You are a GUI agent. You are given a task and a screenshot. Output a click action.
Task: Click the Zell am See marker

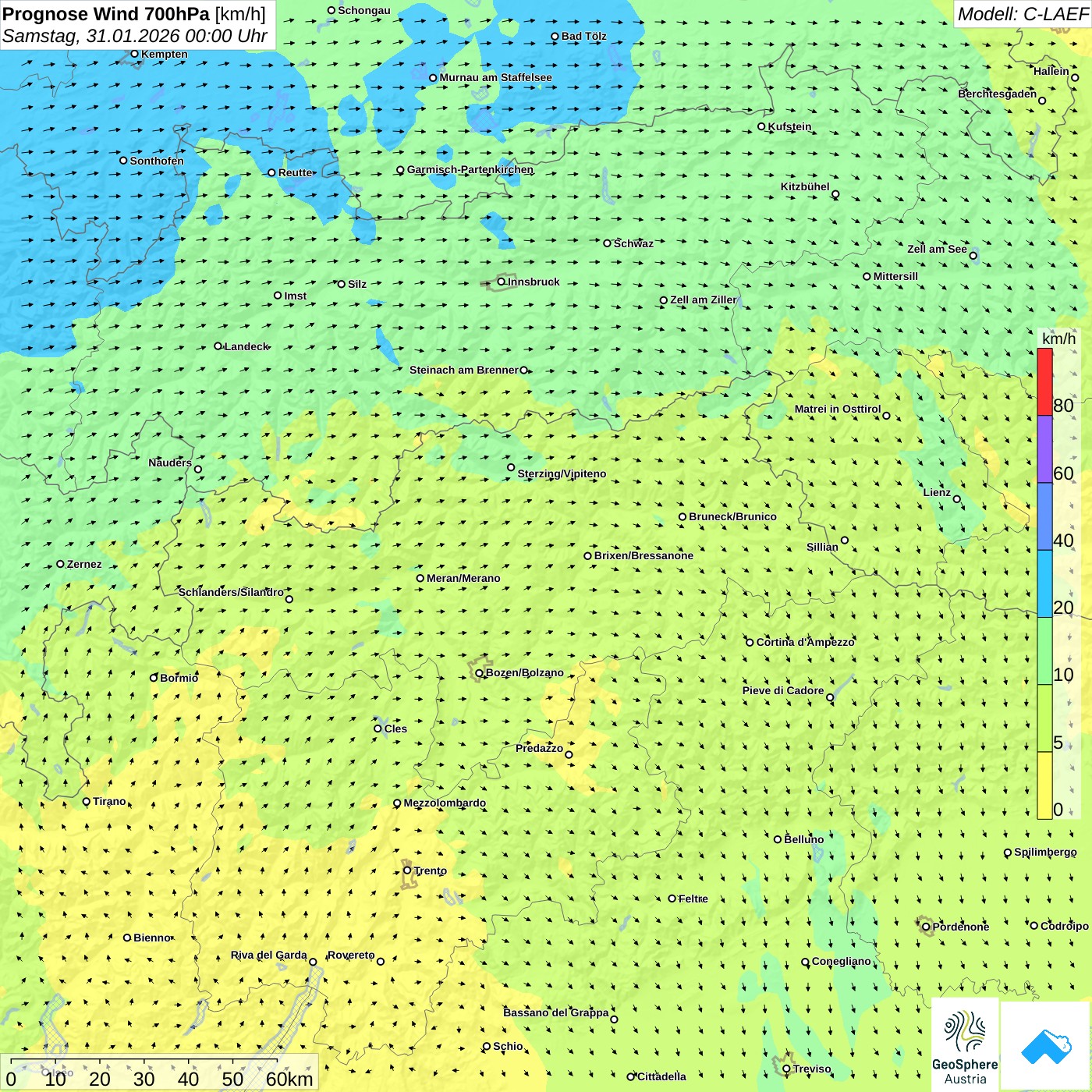(973, 255)
